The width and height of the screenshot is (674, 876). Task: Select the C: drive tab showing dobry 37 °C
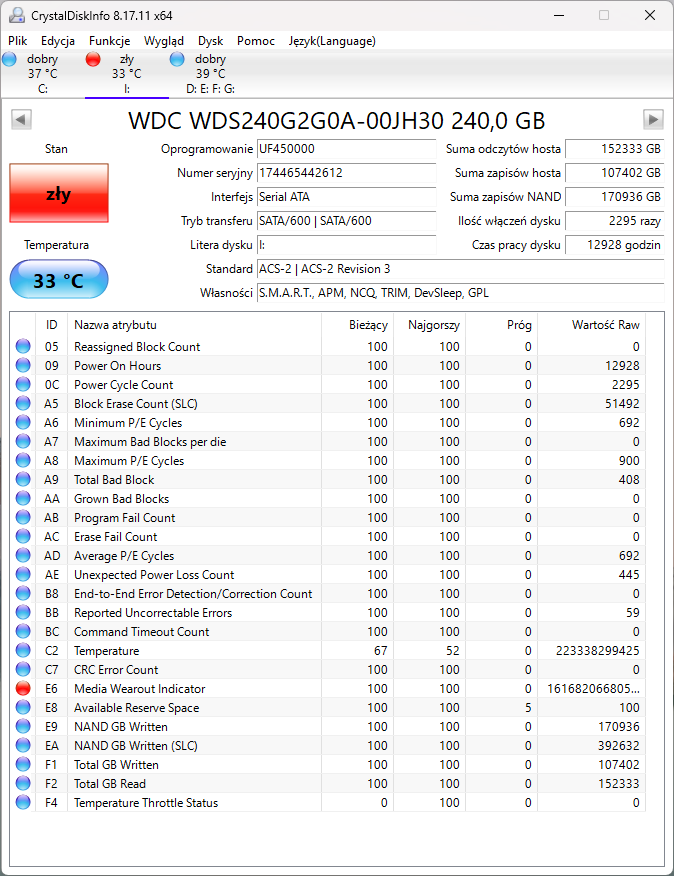click(x=42, y=74)
